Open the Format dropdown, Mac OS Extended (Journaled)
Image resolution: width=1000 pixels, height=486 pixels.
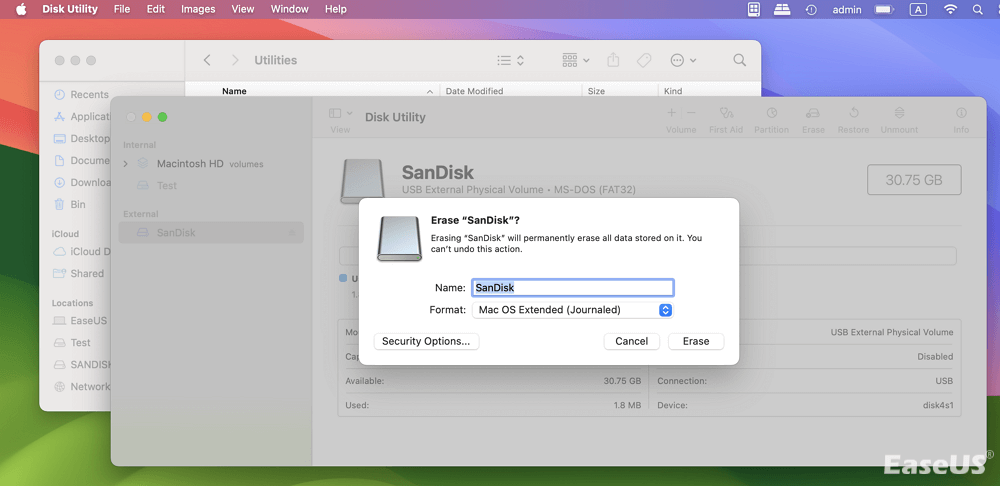point(572,310)
